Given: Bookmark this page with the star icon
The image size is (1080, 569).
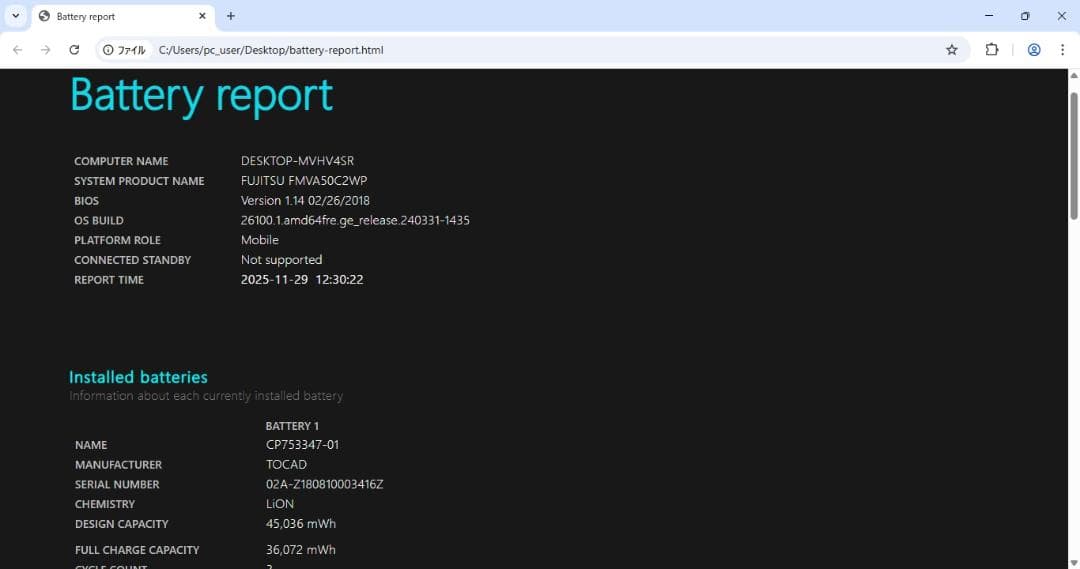Looking at the screenshot, I should (951, 50).
